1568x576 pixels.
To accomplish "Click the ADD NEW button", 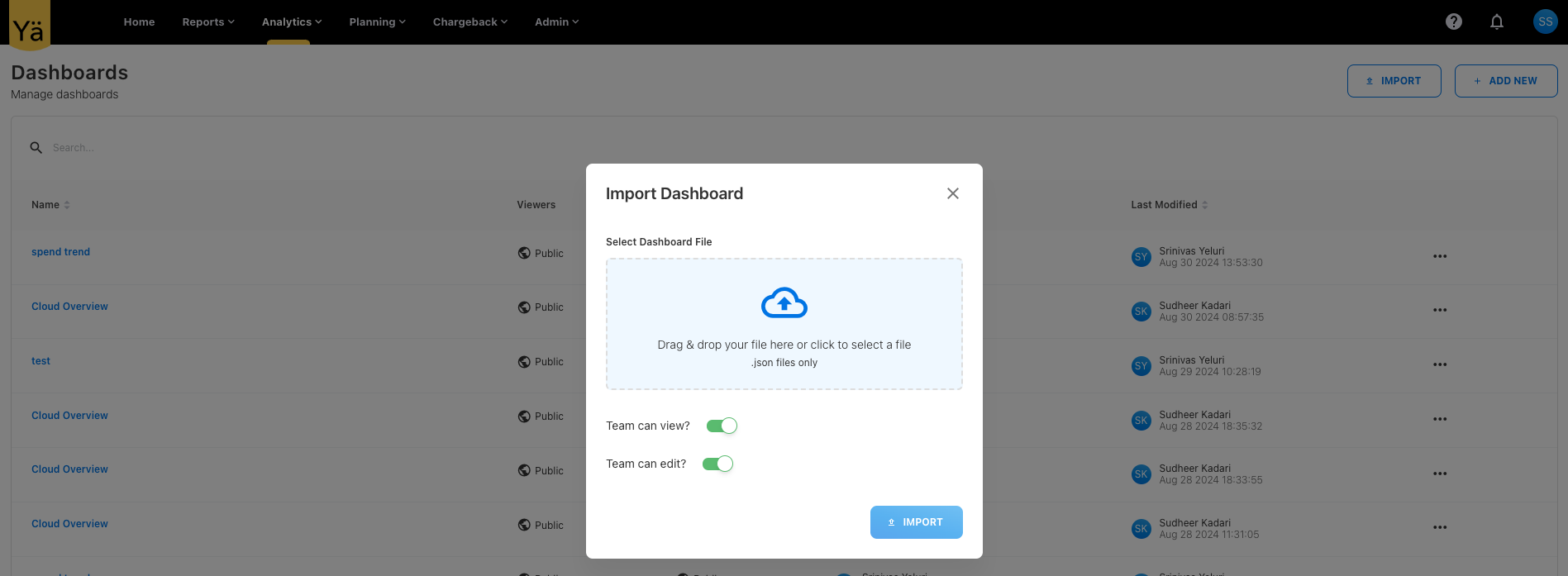I will click(1505, 81).
